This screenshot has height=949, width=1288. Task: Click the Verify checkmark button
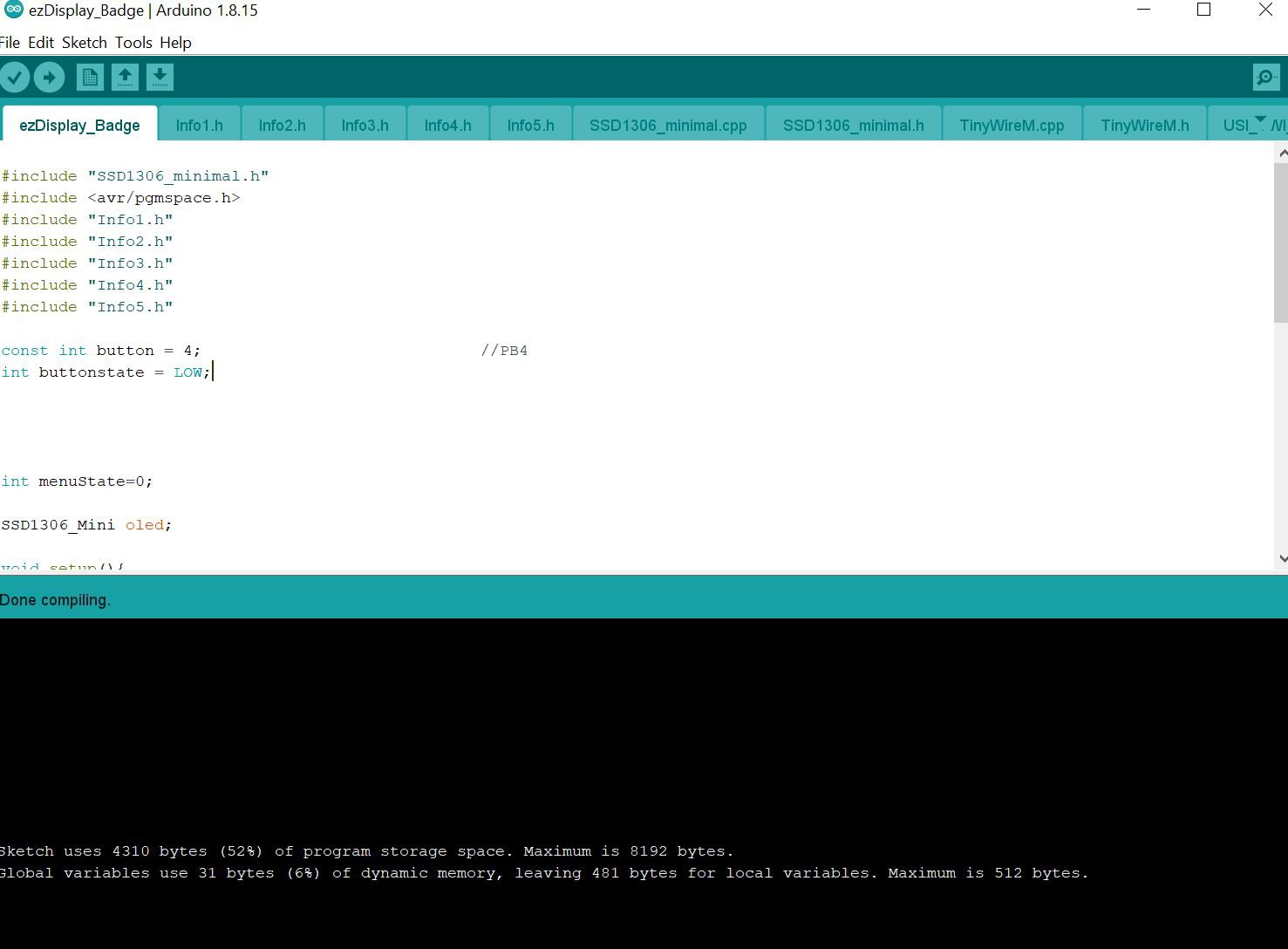(15, 78)
